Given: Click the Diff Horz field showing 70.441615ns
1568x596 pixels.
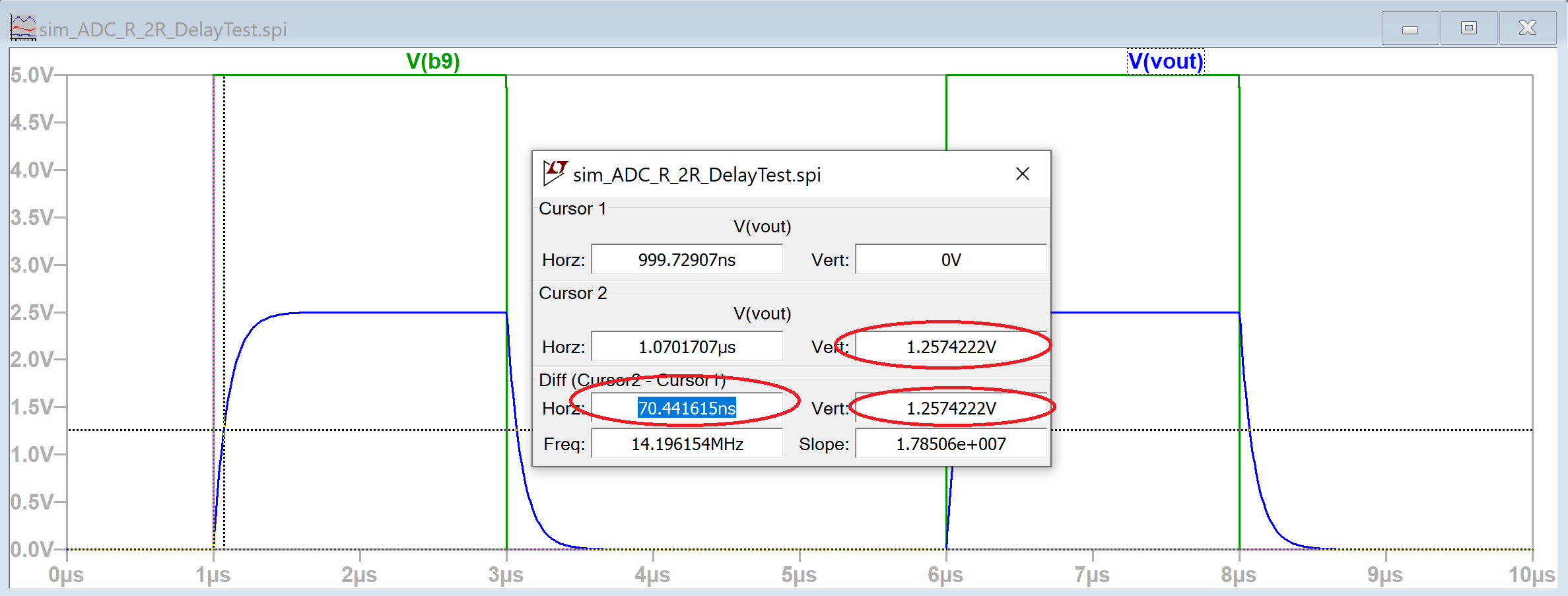Looking at the screenshot, I should point(687,408).
